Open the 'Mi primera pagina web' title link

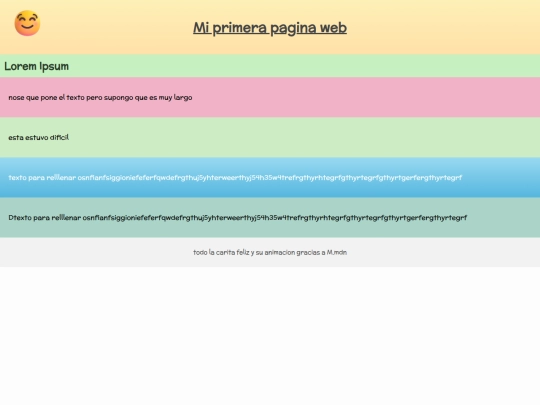[270, 28]
